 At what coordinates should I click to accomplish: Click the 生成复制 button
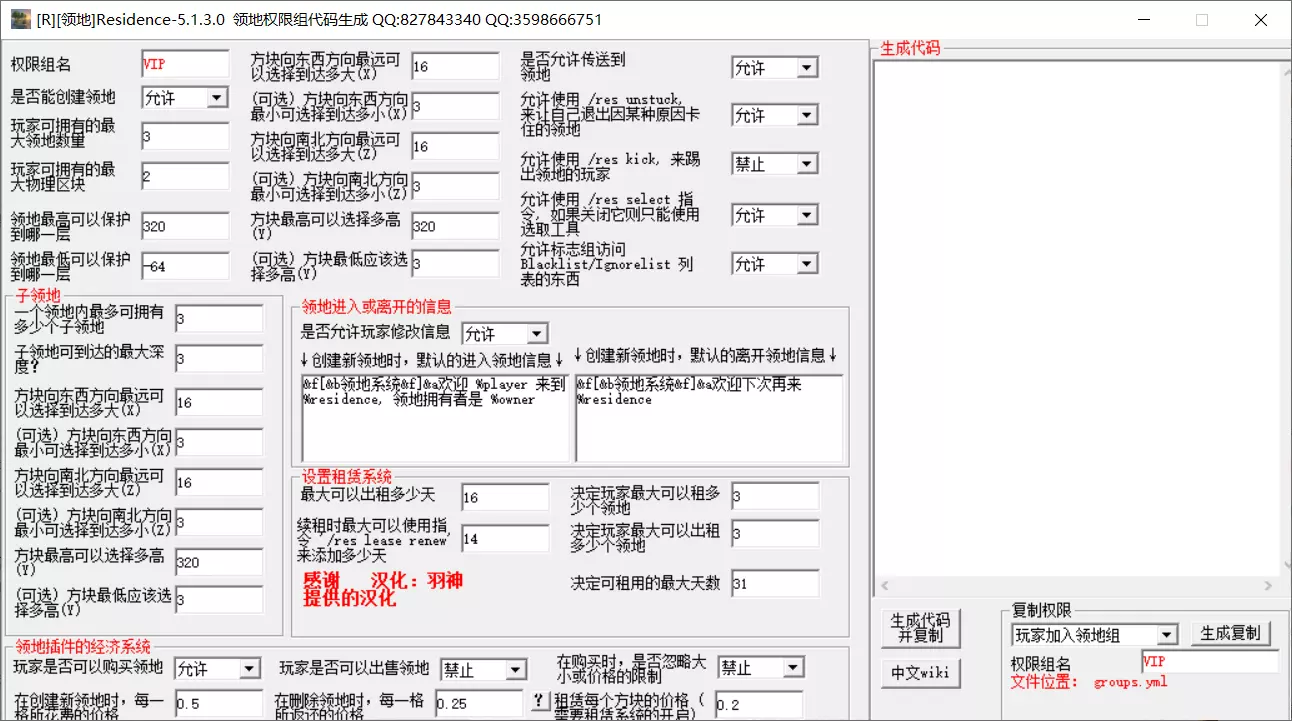point(1230,634)
